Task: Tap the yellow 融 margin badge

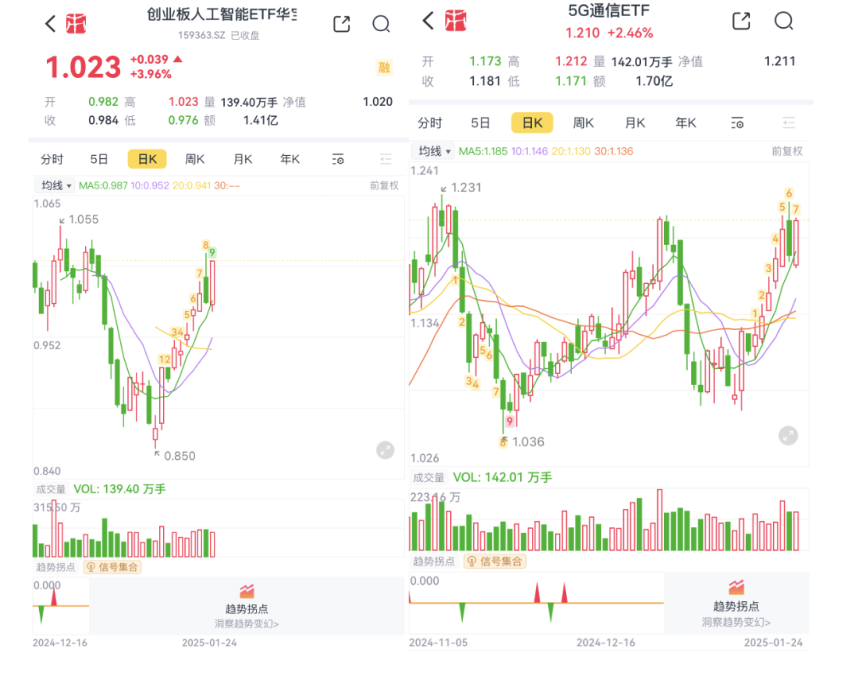Action: click(384, 67)
